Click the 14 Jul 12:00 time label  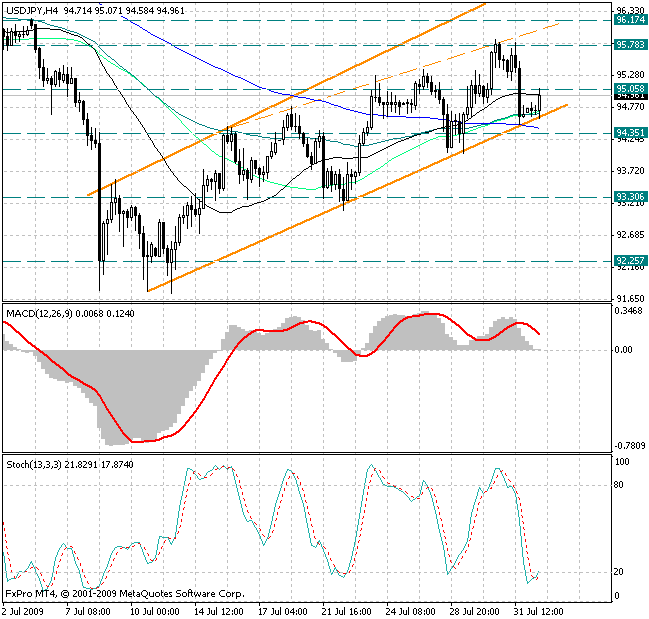219,612
